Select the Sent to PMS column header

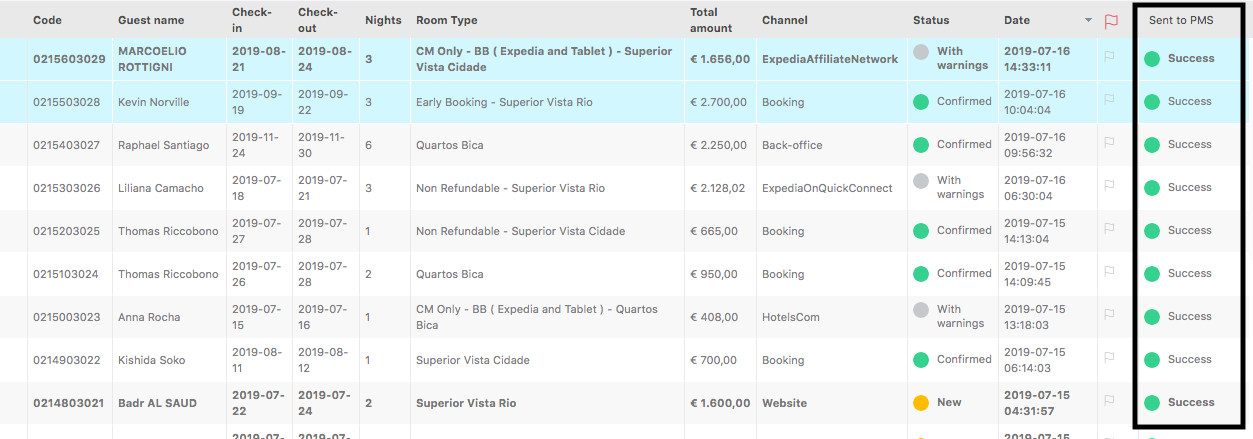click(1181, 20)
